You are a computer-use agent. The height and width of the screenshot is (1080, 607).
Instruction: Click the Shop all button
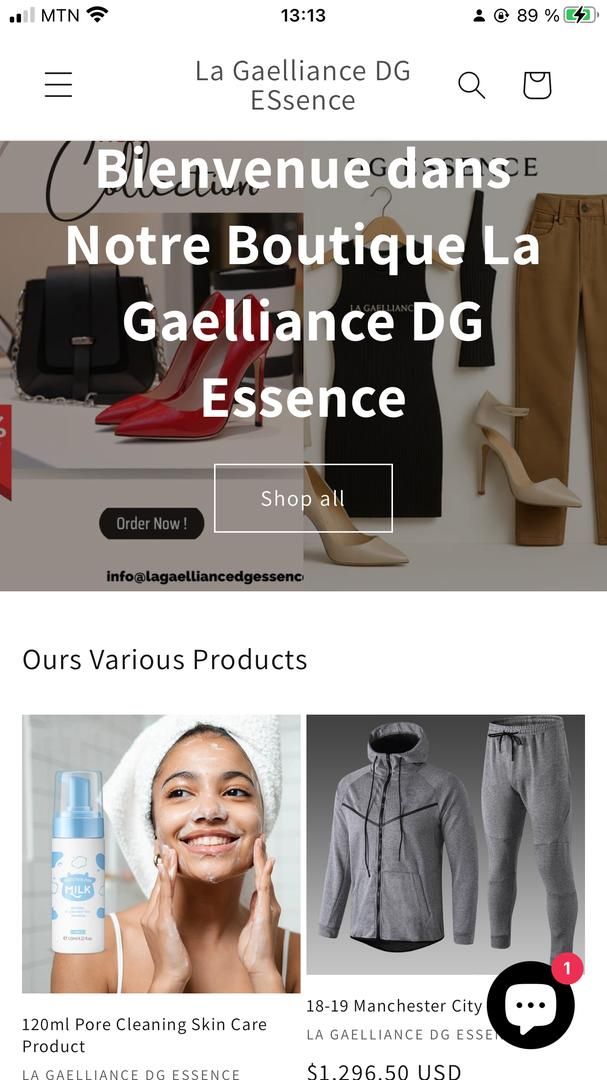(x=303, y=498)
